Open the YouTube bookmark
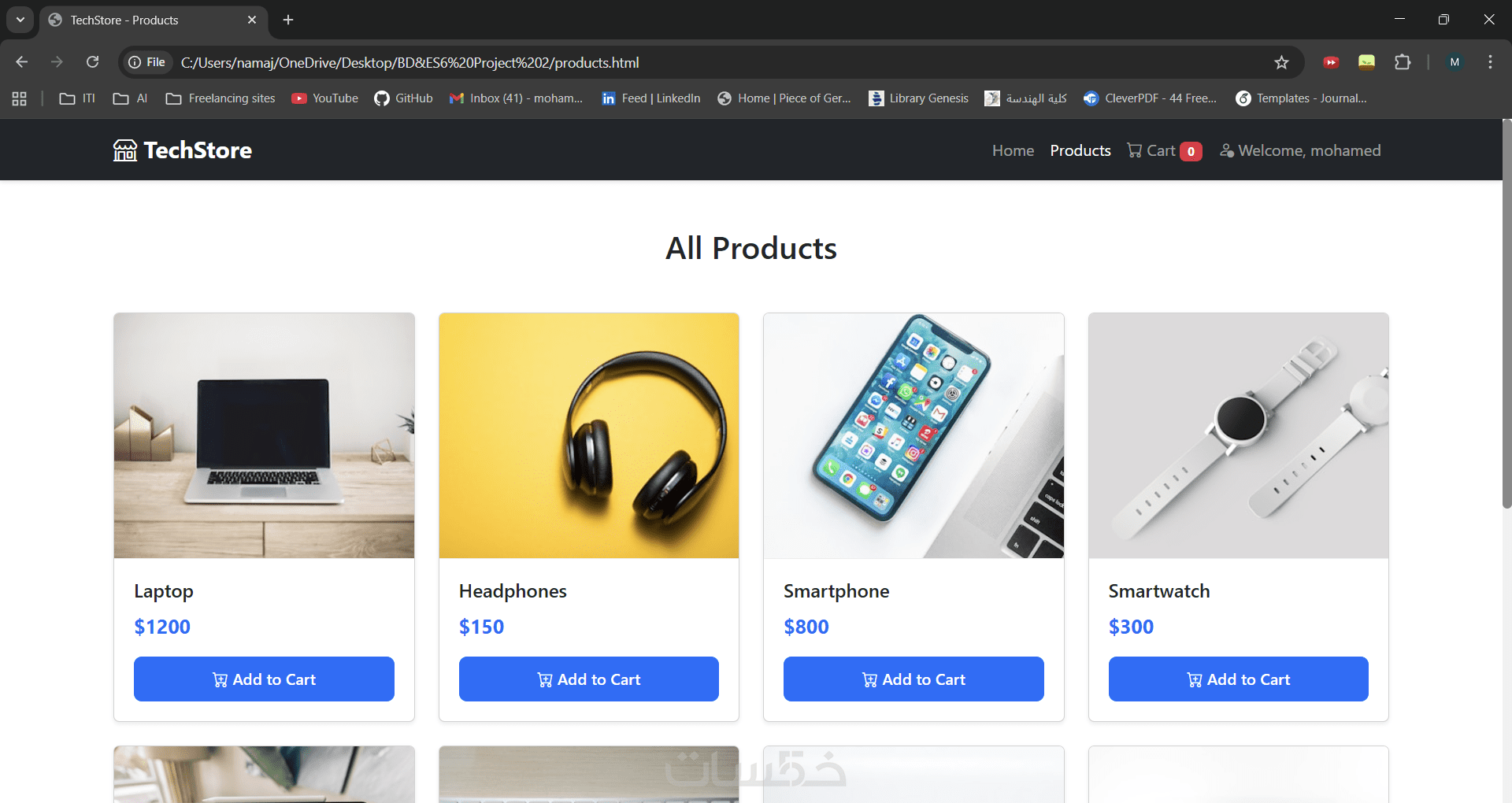Screen dimensions: 1512x803 tap(324, 98)
